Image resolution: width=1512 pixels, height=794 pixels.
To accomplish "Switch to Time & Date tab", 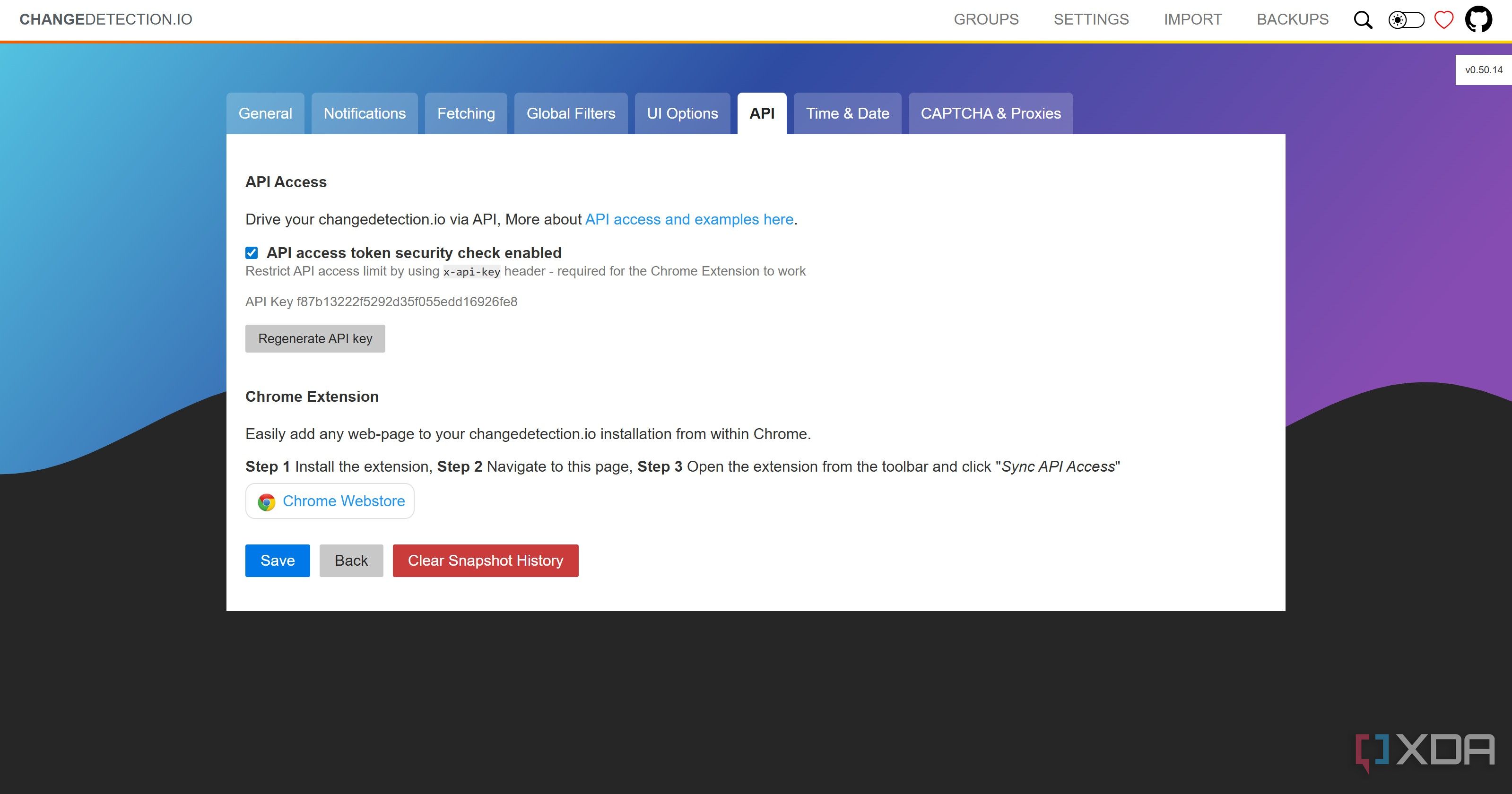I will click(x=848, y=113).
